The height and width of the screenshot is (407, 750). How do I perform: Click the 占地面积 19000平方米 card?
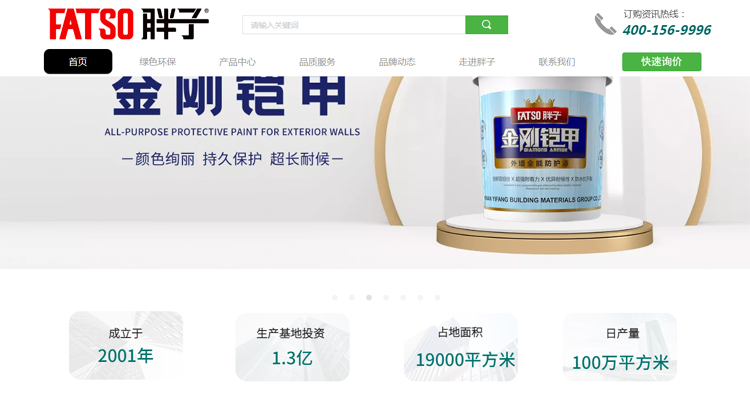click(460, 347)
